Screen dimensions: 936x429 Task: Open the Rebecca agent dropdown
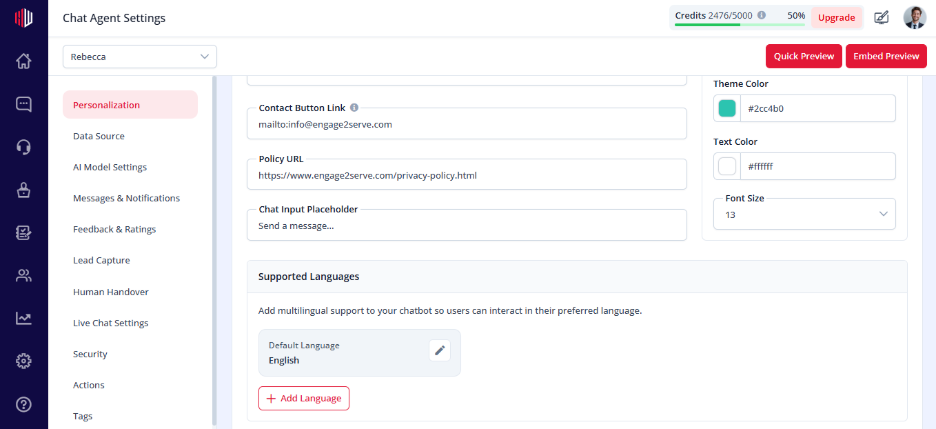click(x=140, y=57)
